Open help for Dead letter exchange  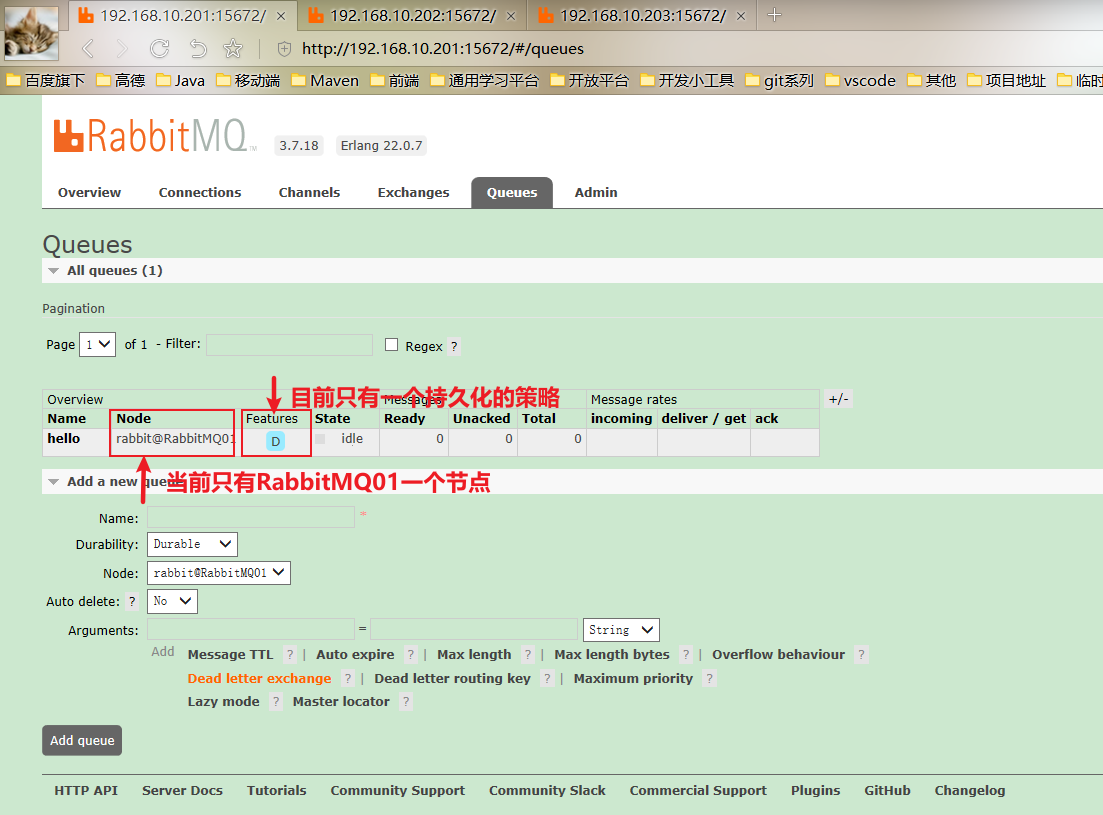pyautogui.click(x=348, y=679)
